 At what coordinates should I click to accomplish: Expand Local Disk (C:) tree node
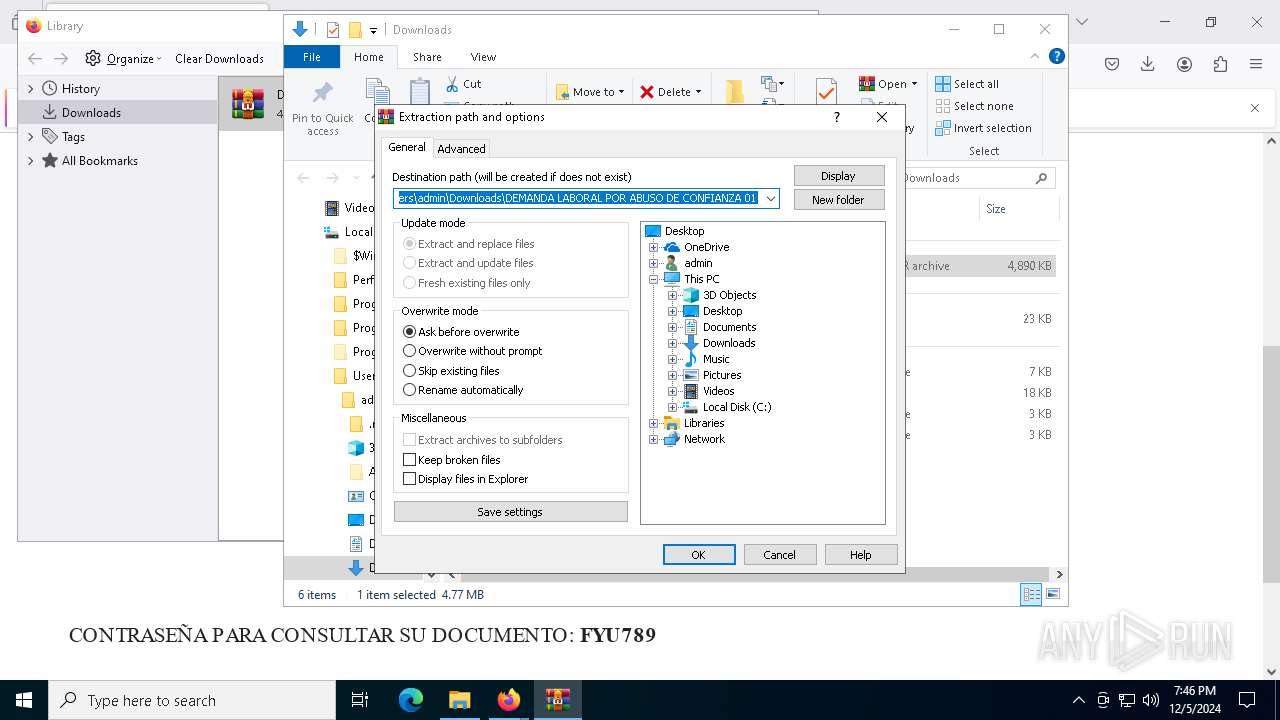coord(673,407)
